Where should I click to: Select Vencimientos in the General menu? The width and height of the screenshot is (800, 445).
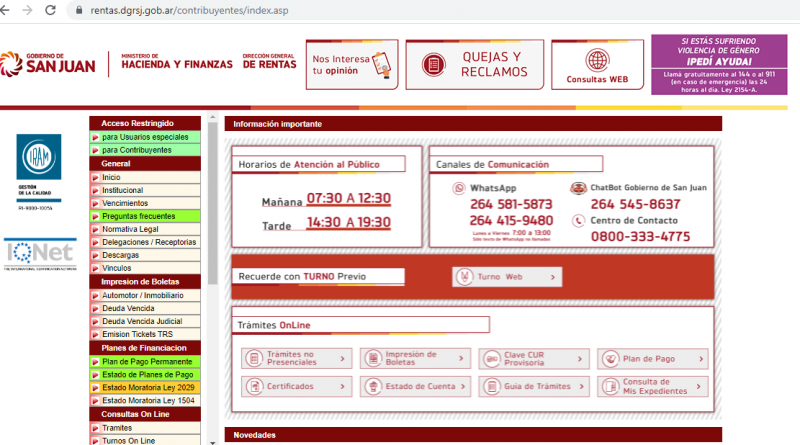click(x=148, y=203)
